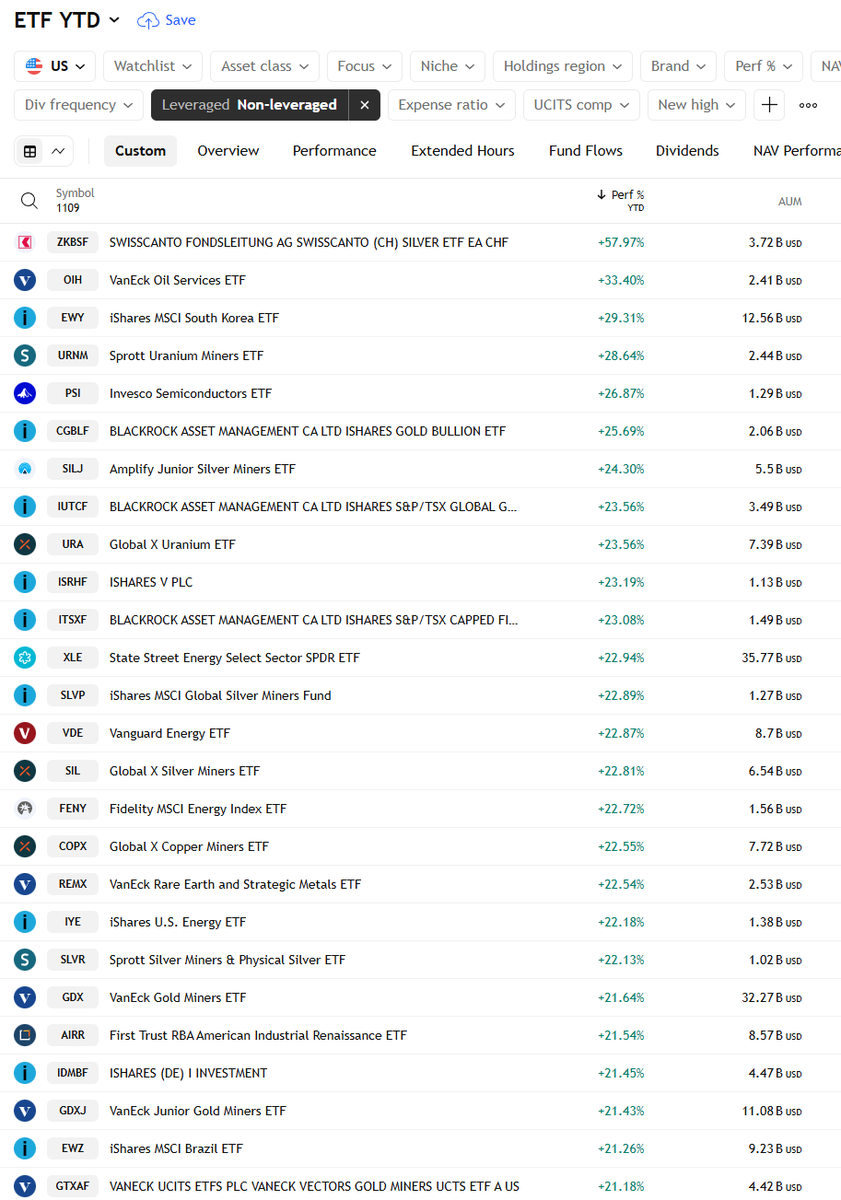Click the EWZ iShares logo icon
The height and width of the screenshot is (1200, 841).
25,1149
